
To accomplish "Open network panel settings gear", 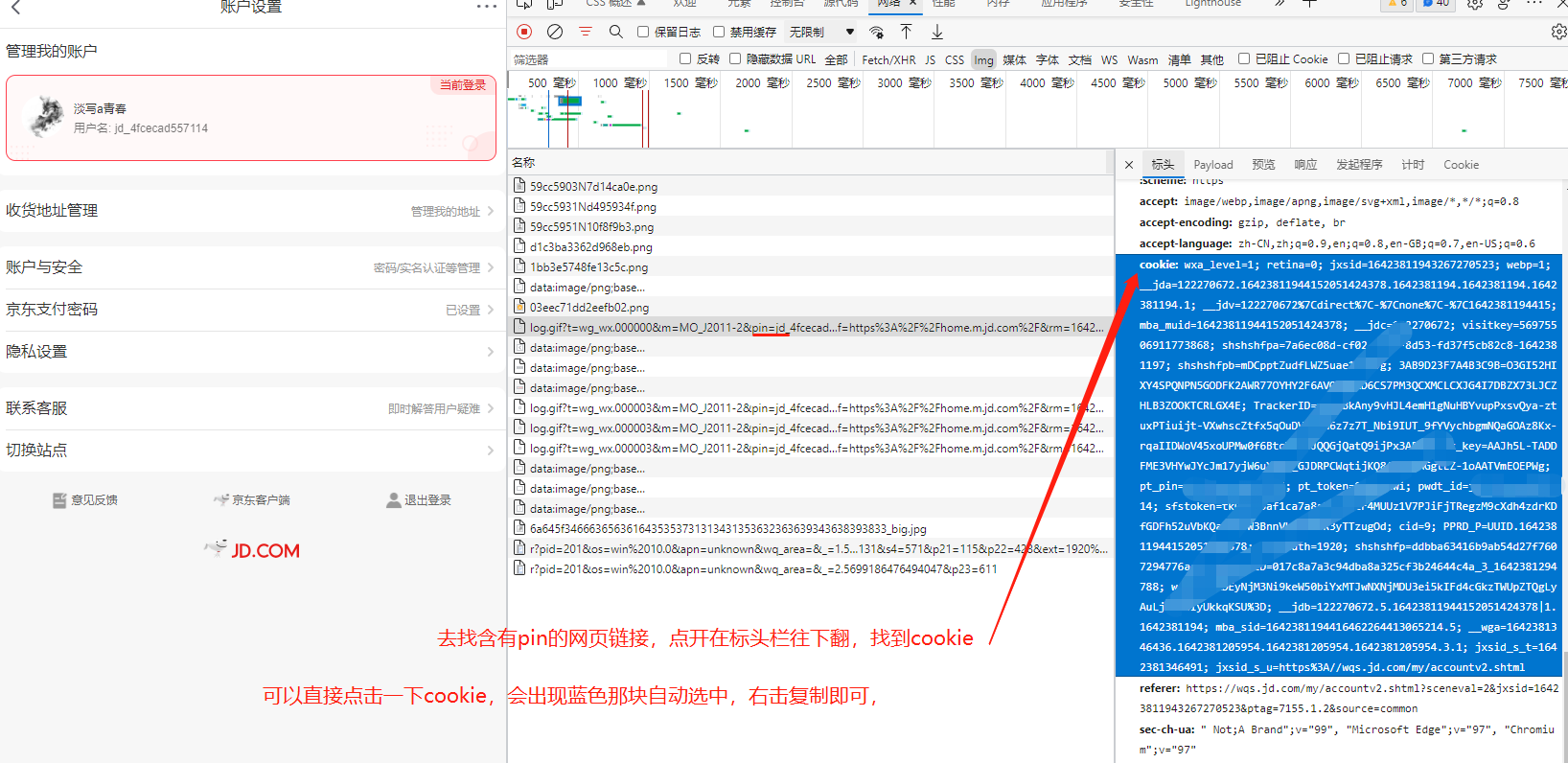I will click(1558, 32).
